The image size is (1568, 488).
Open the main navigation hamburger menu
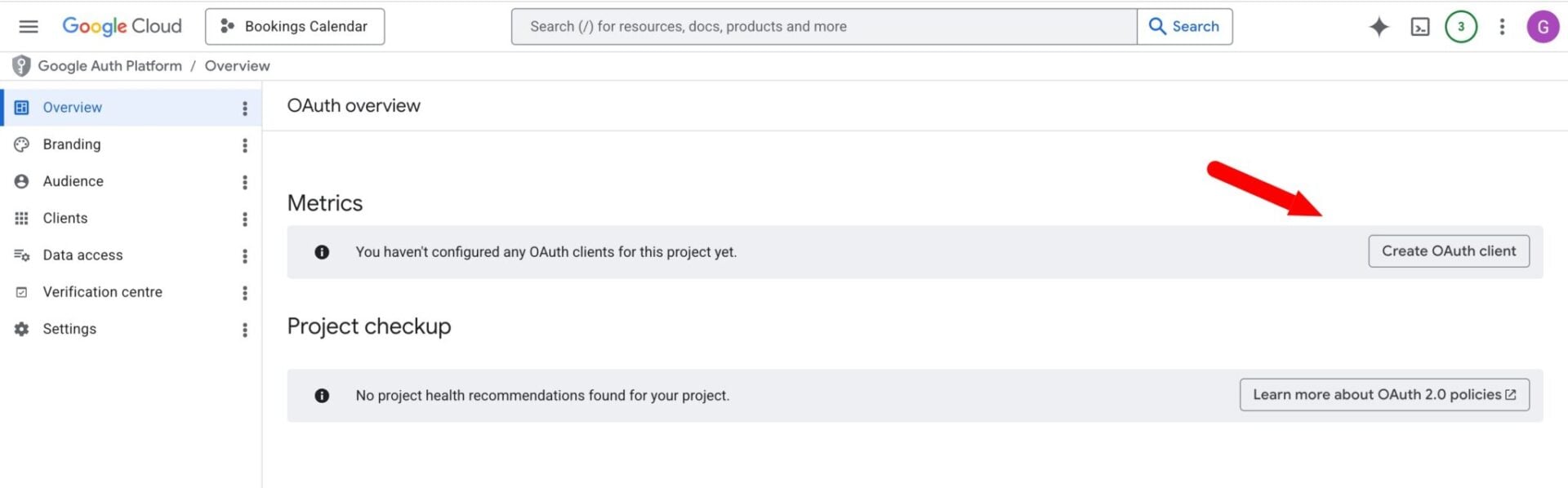pyautogui.click(x=29, y=26)
